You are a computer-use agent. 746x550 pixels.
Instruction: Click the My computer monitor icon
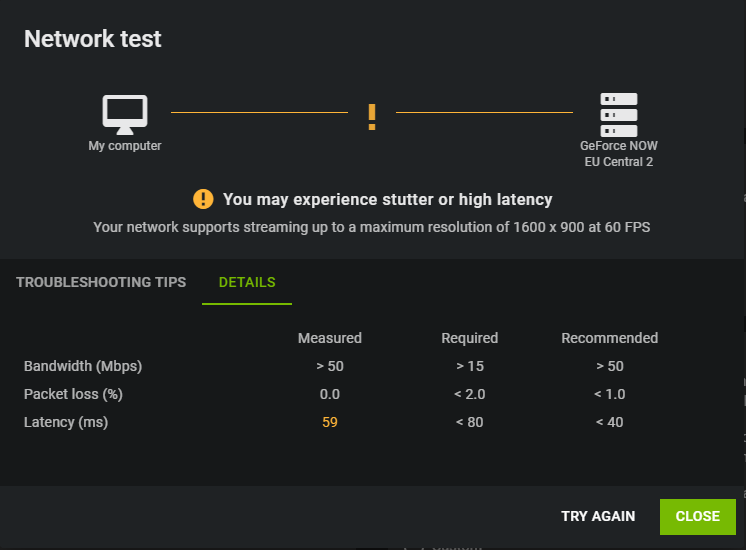pyautogui.click(x=125, y=115)
